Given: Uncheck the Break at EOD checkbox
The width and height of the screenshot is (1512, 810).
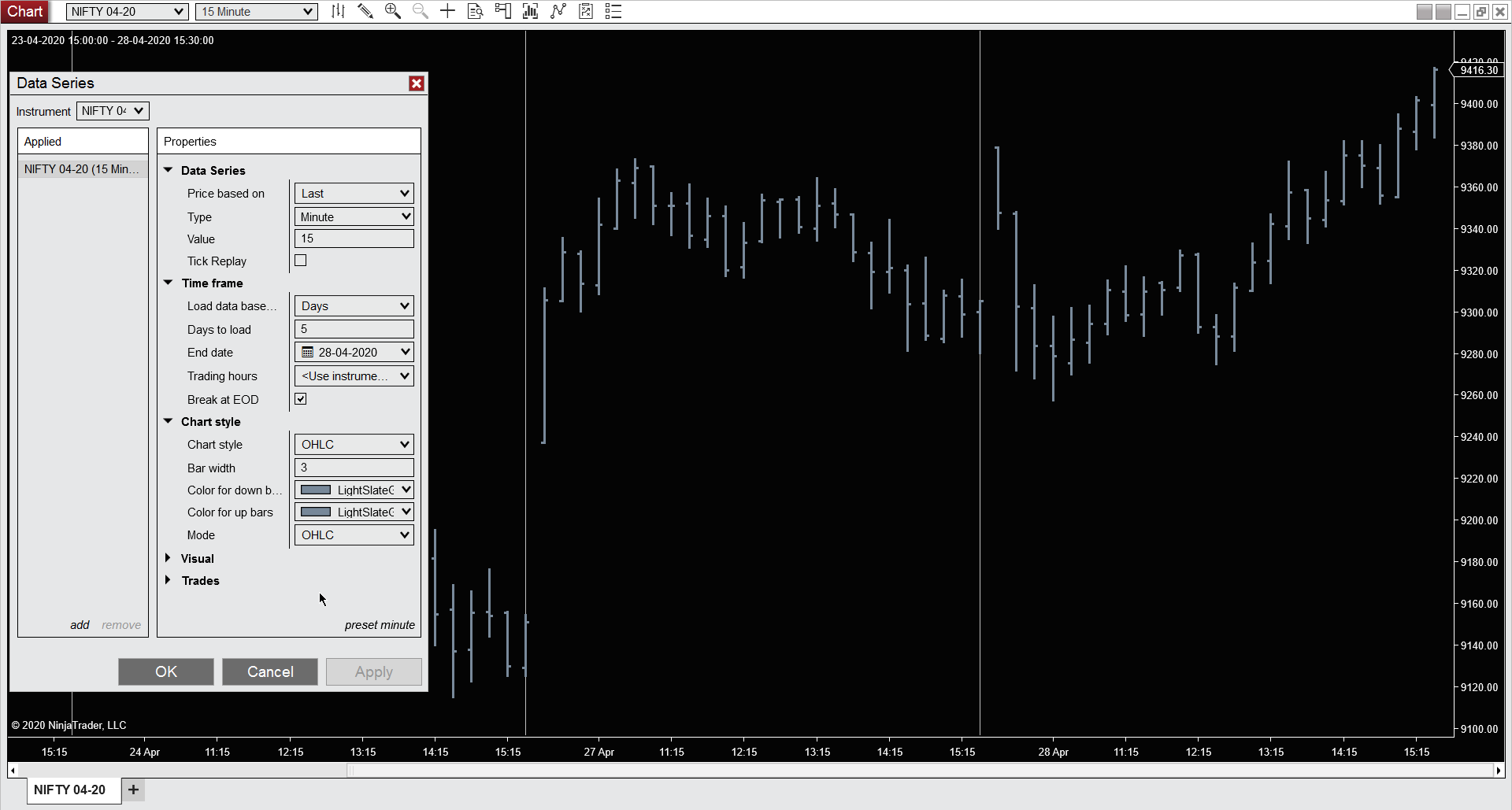Looking at the screenshot, I should pyautogui.click(x=301, y=399).
